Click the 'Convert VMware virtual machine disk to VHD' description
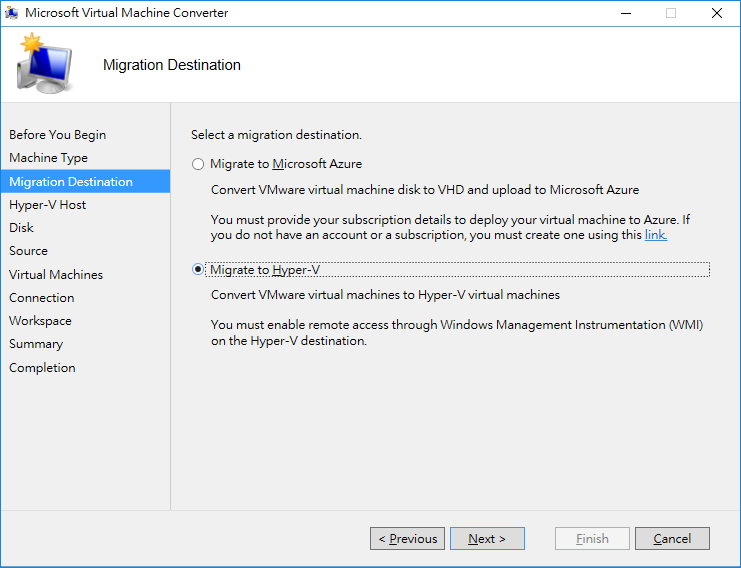Viewport: 741px width, 568px height. (425, 190)
